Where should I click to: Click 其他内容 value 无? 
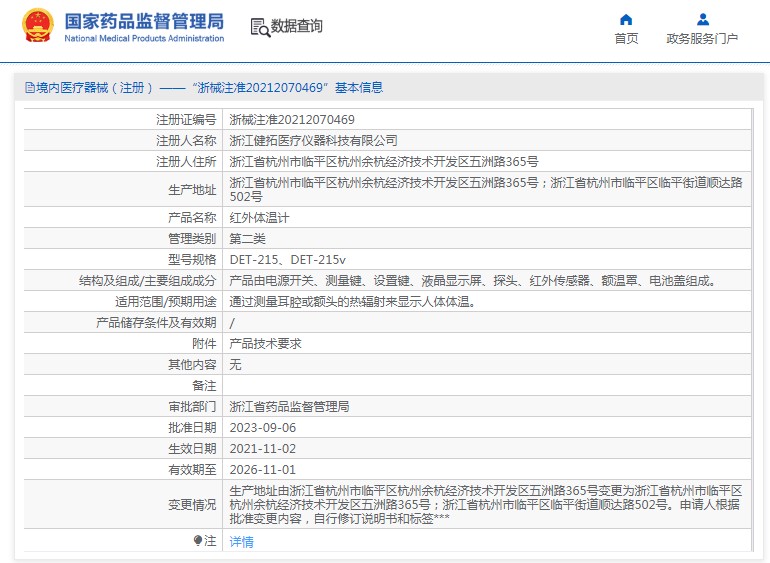[x=235, y=365]
